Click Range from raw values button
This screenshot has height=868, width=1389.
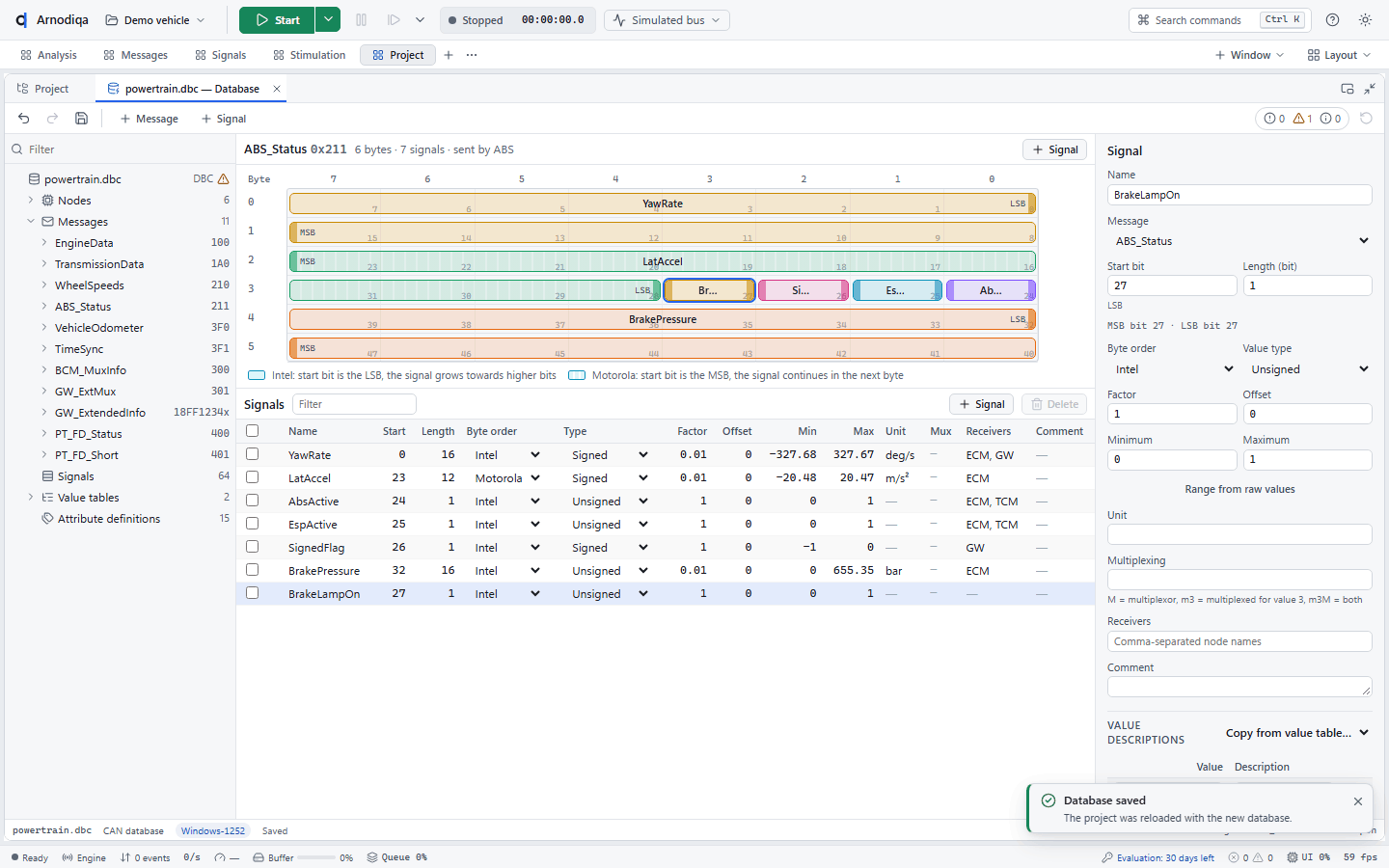[1239, 489]
